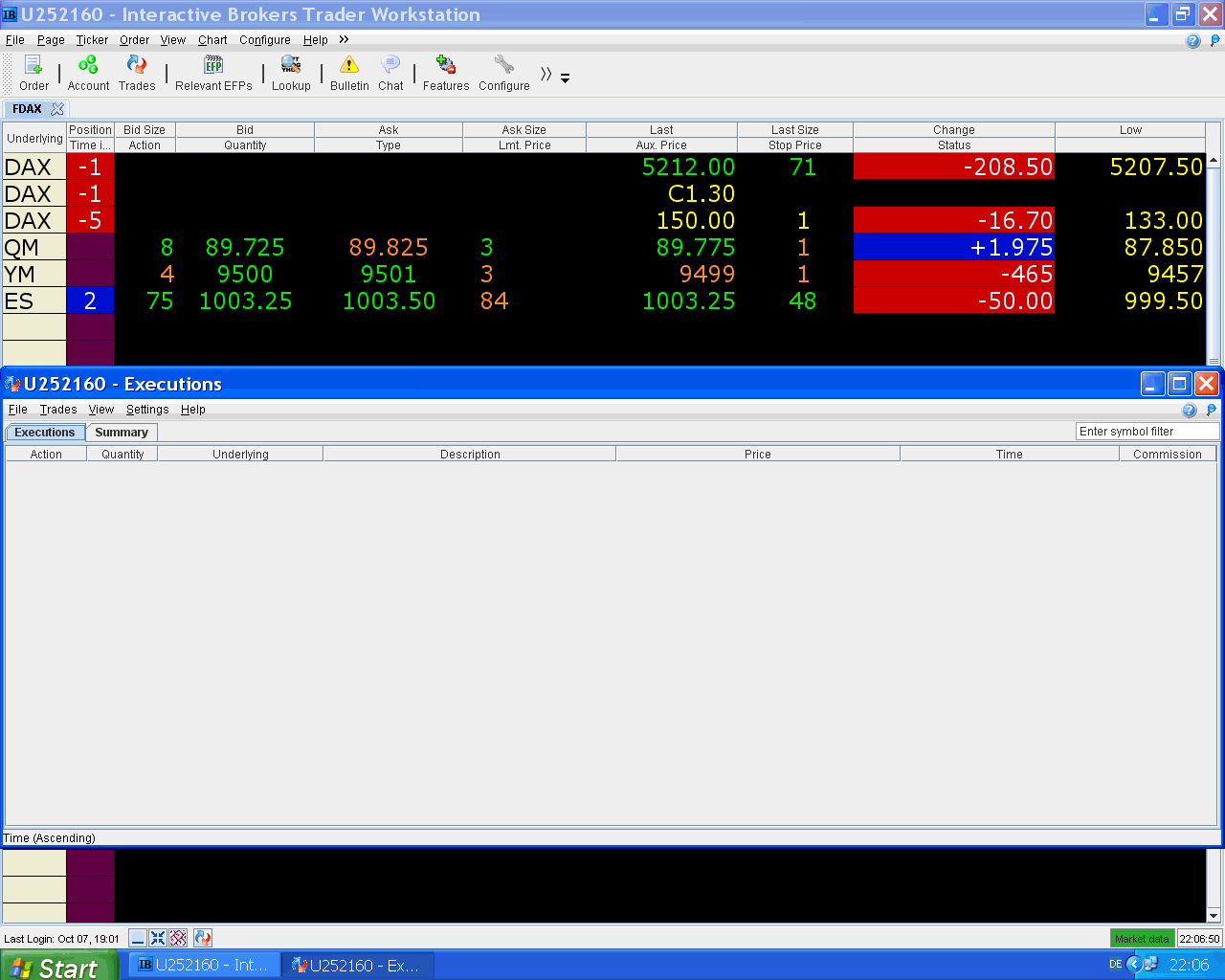The height and width of the screenshot is (980, 1225).
Task: Open the View menu in Trader Workstation
Action: (173, 40)
